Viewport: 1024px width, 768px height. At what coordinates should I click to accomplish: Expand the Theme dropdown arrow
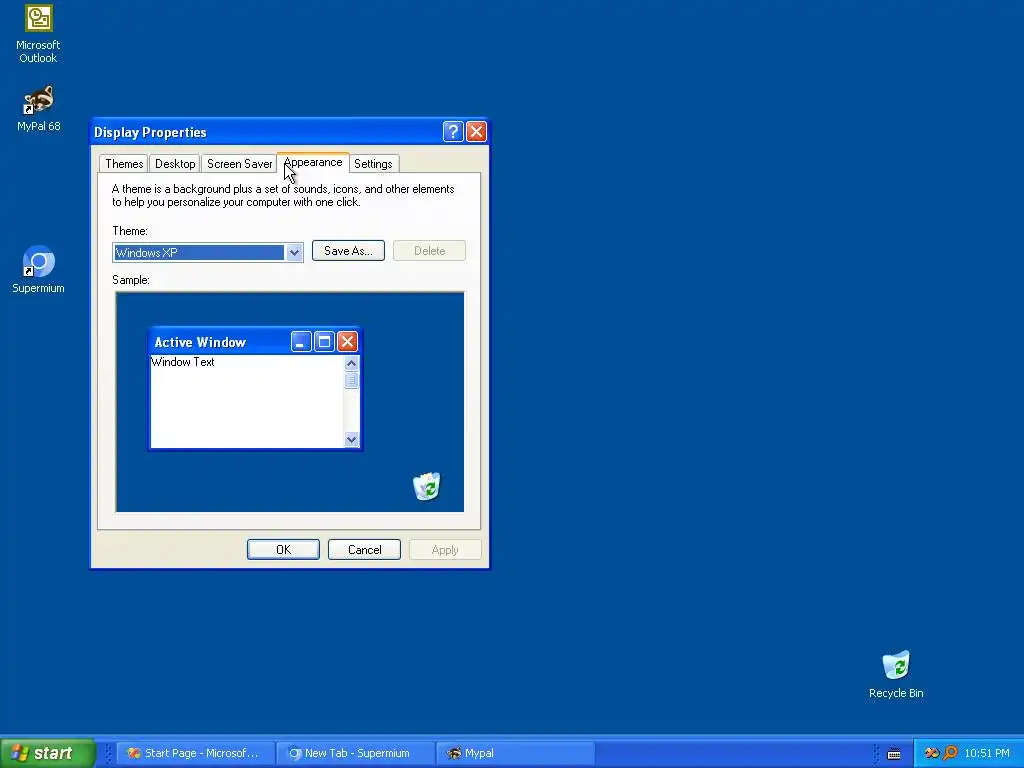point(294,252)
